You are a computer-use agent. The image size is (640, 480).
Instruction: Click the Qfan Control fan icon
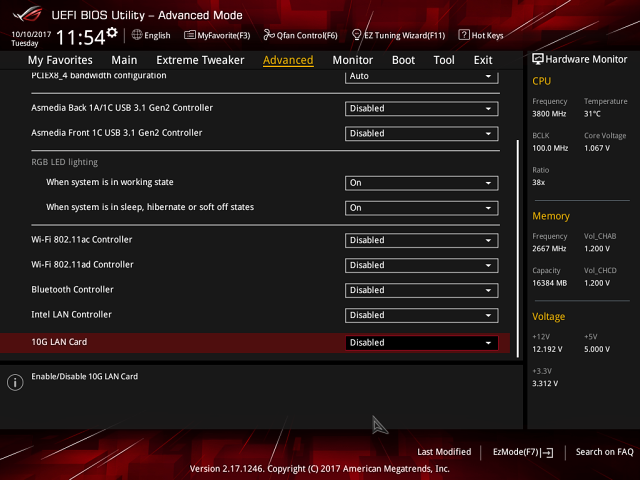pos(269,35)
